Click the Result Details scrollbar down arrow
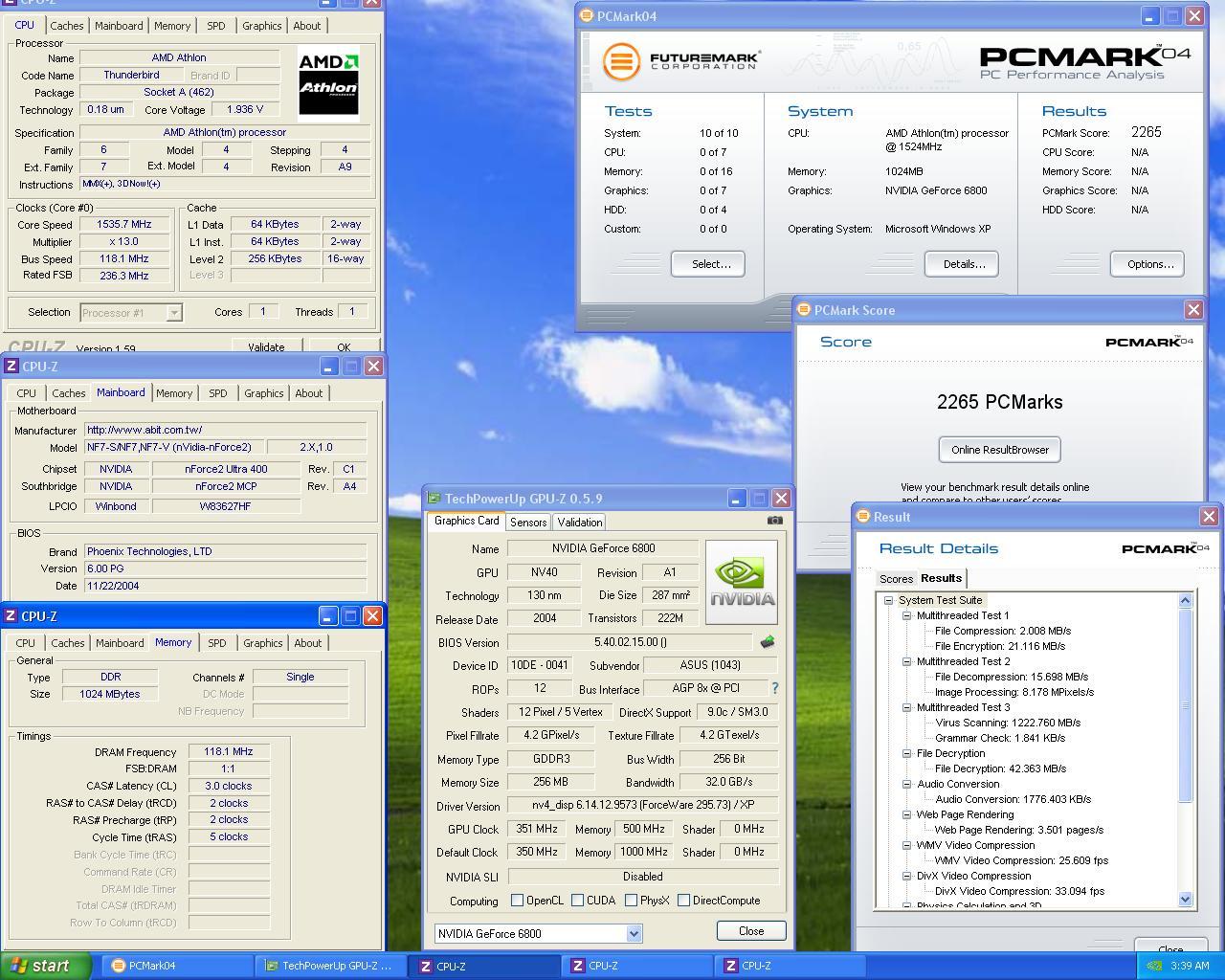1225x980 pixels. [1186, 899]
